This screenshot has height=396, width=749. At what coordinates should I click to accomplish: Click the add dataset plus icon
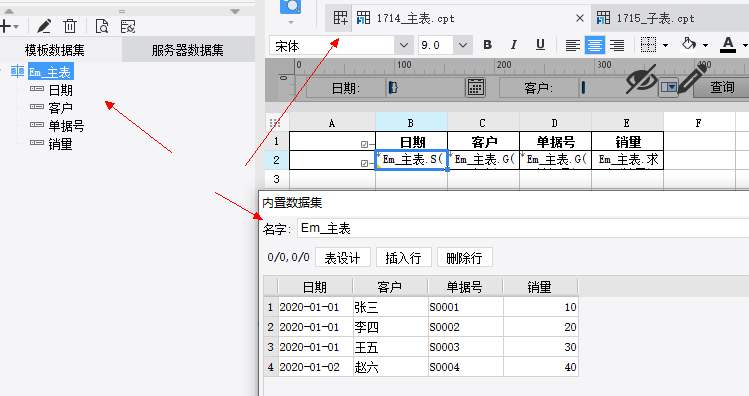tap(5, 26)
